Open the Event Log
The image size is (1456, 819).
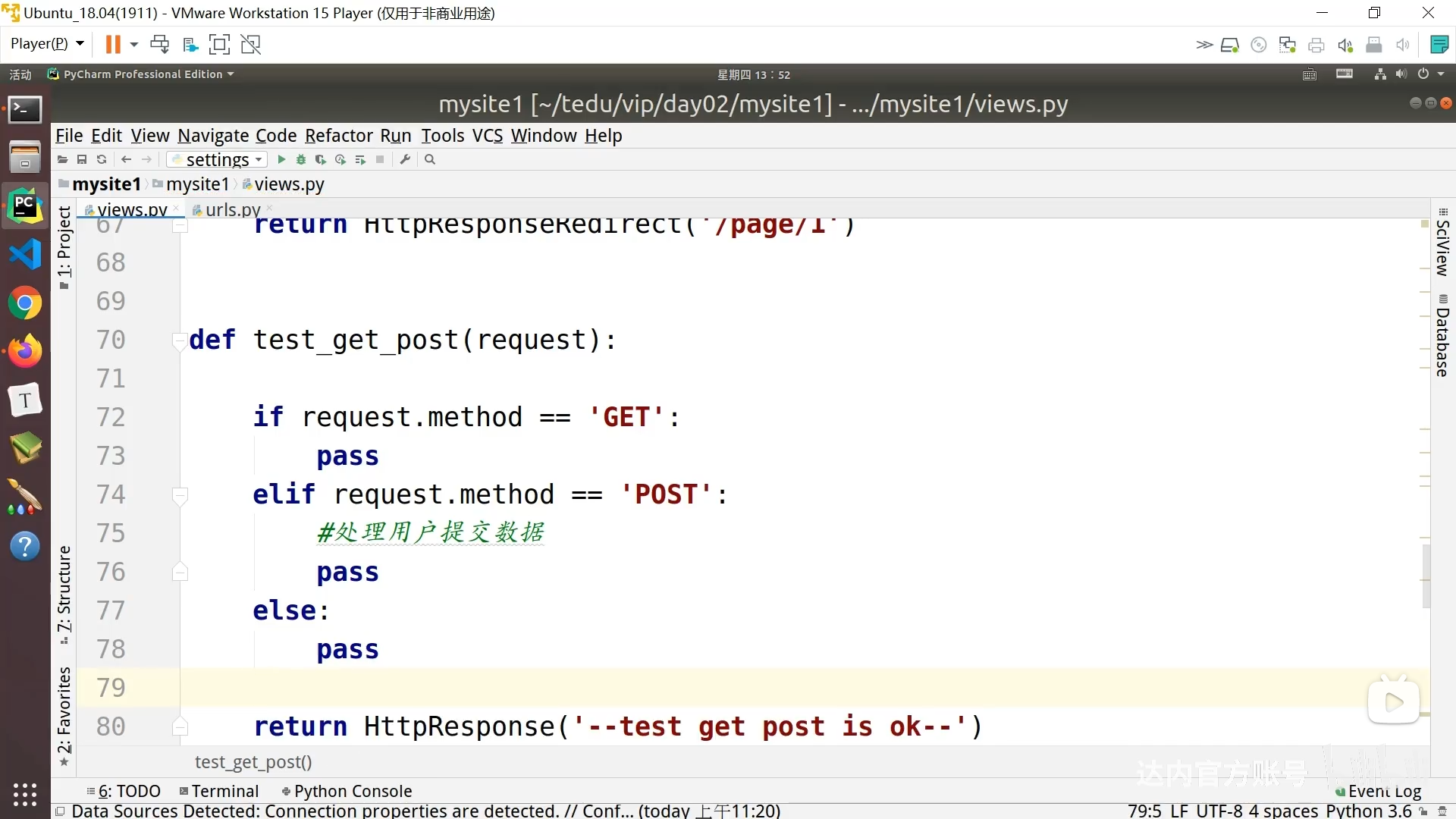point(1379,792)
